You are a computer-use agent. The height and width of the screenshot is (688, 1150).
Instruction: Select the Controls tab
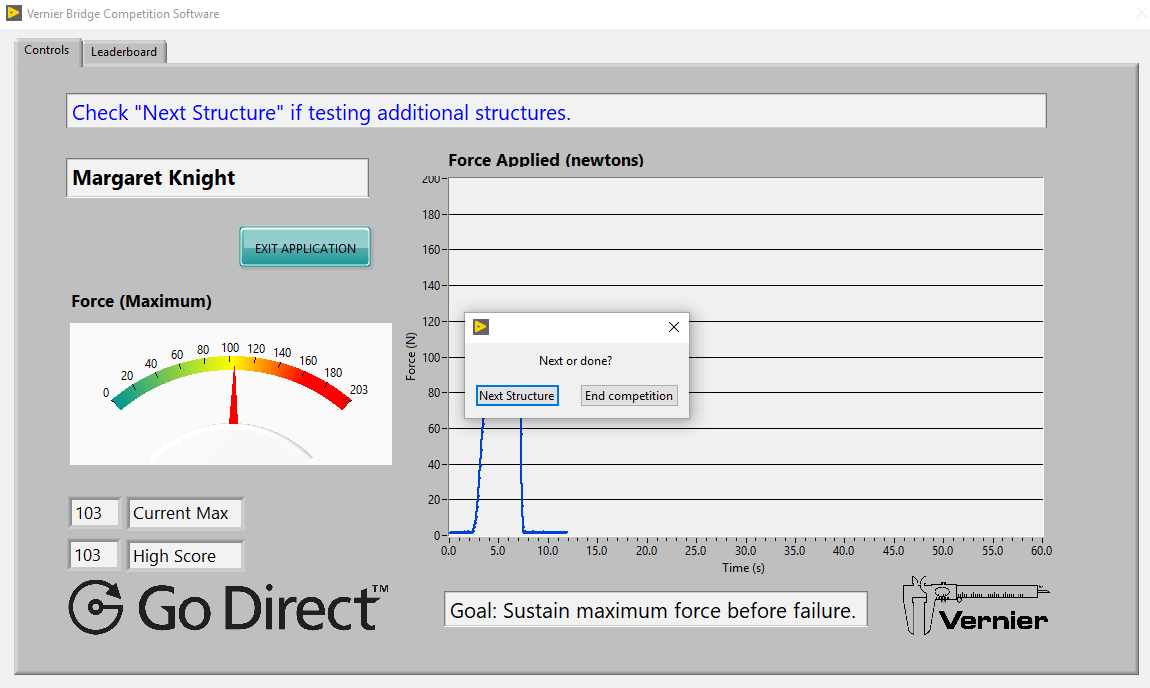pos(47,50)
